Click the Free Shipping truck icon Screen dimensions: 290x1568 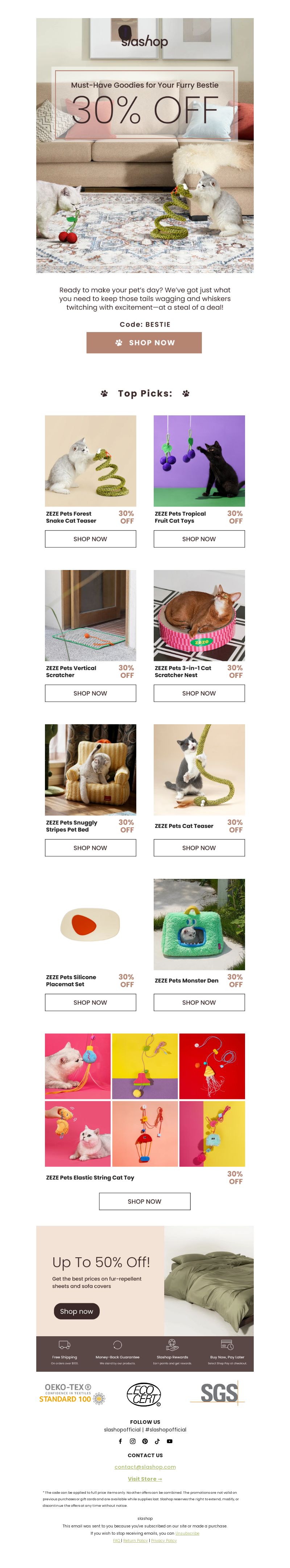coord(65,1345)
